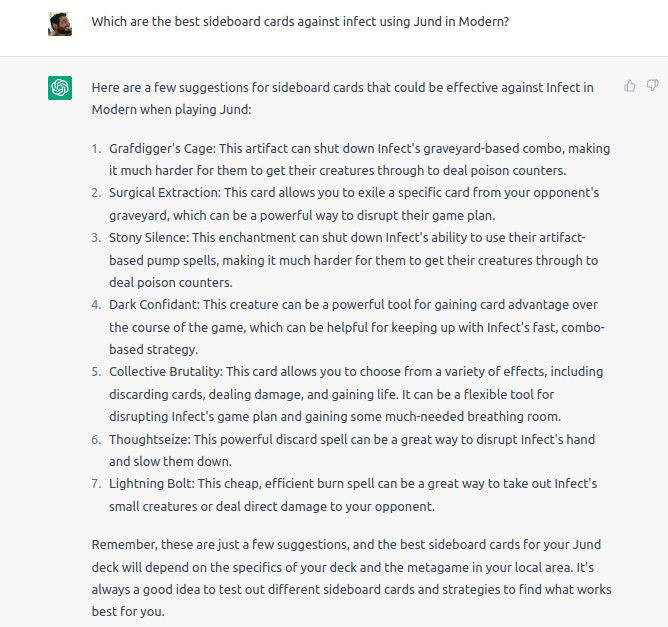Click the line 'Modern when playing Jund:'
Screen dimensions: 668x627
172,109
